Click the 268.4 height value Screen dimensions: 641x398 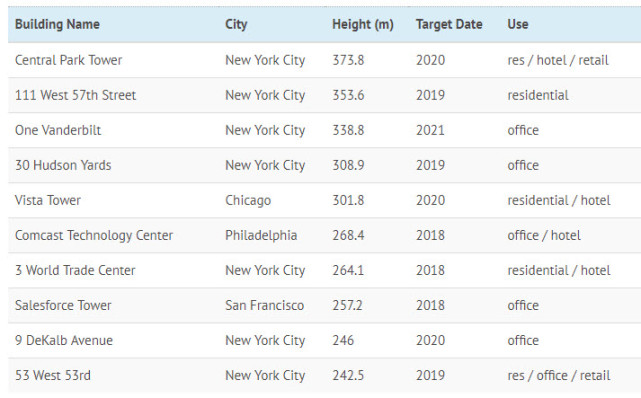pos(348,235)
